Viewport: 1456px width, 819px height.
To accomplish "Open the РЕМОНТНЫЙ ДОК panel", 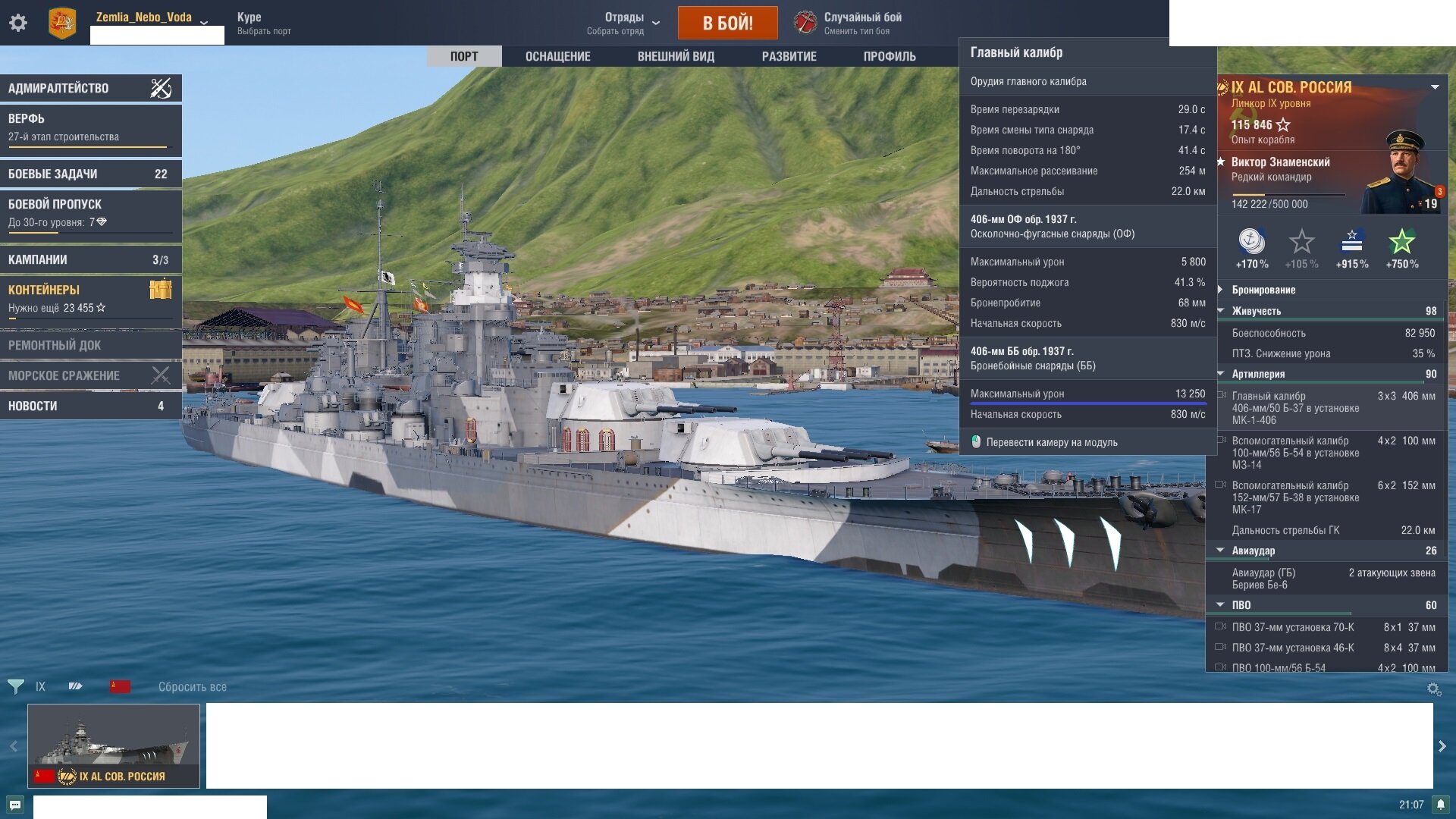I will point(91,345).
